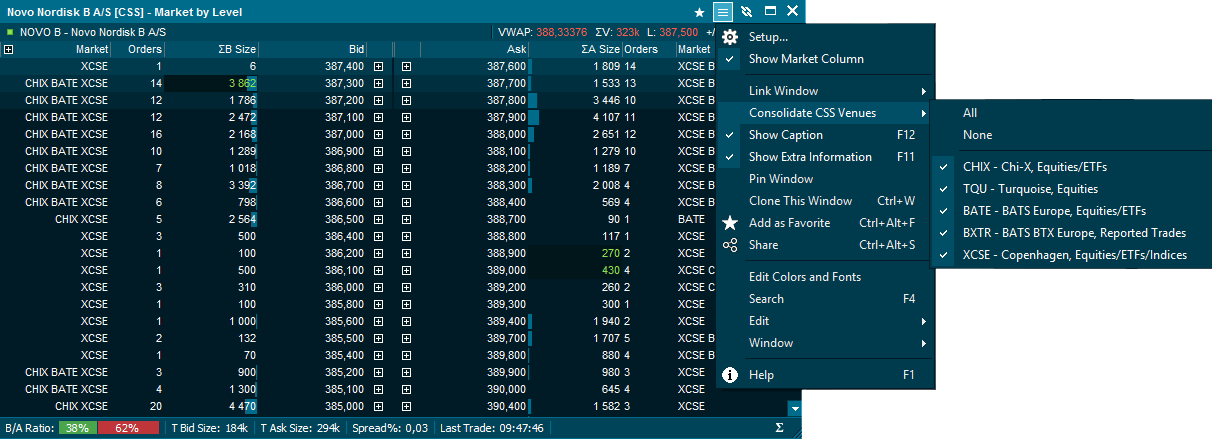This screenshot has height=439, width=1212.
Task: Click Spread% 0,03 status entry
Action: [x=390, y=428]
